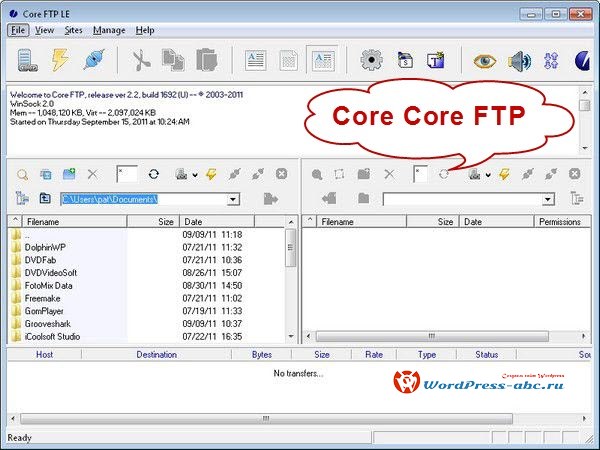Click the Cut scissors icon
The height and width of the screenshot is (450, 600).
tap(140, 60)
